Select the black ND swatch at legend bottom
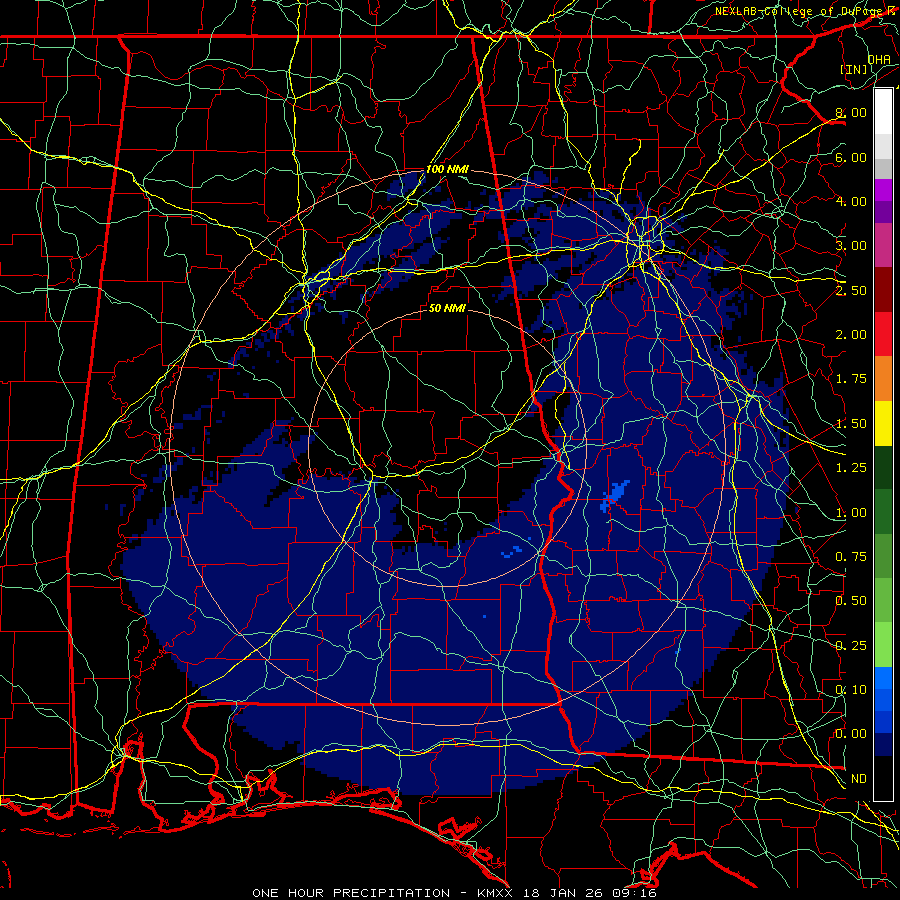This screenshot has height=900, width=900. (x=883, y=778)
